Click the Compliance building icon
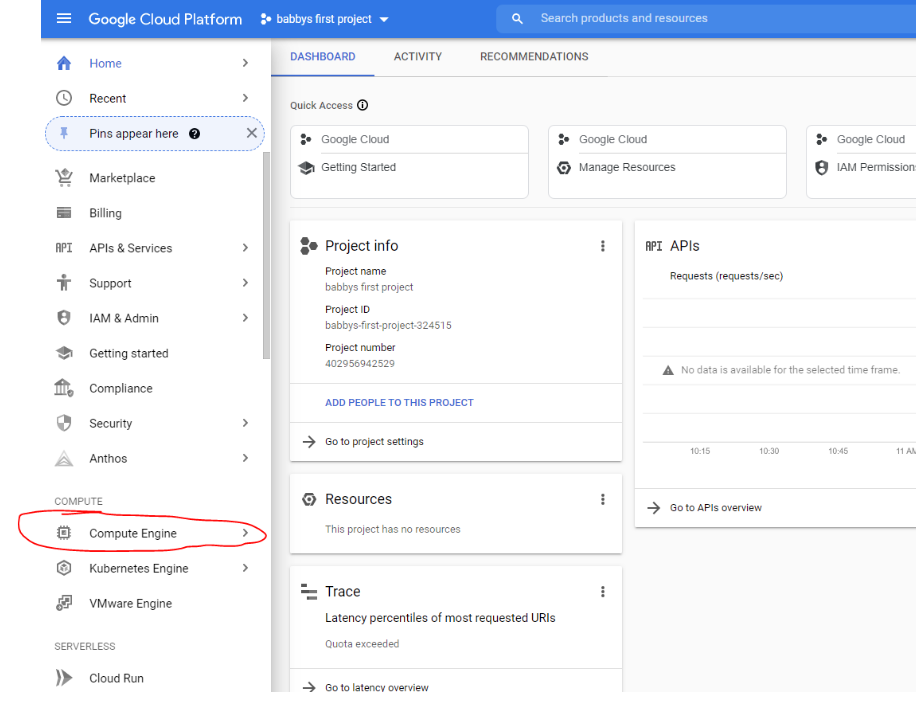Viewport: 916px width, 721px height. [64, 388]
